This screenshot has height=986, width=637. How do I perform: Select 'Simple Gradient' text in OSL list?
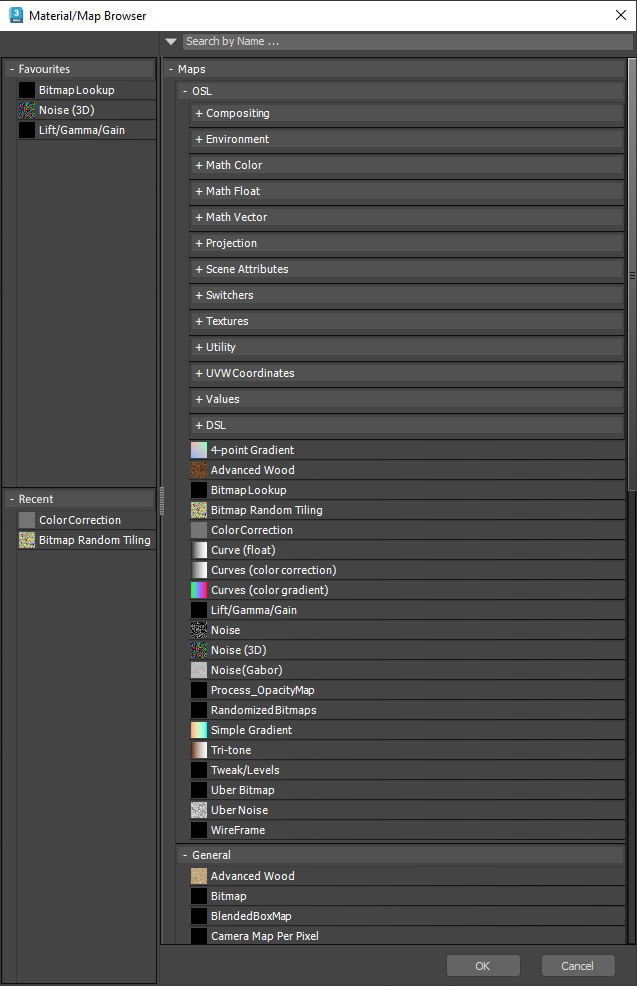pyautogui.click(x=252, y=730)
